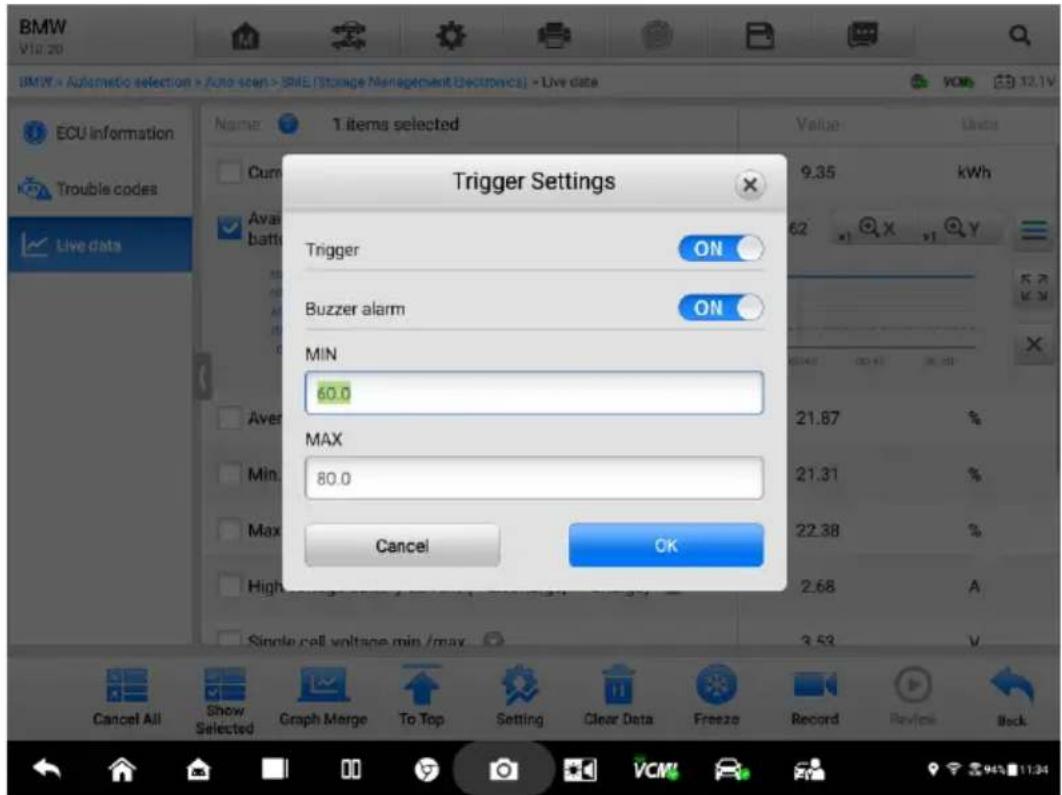Close the graph using the X icon
Screen dimensions: 1062x795
click(1034, 343)
